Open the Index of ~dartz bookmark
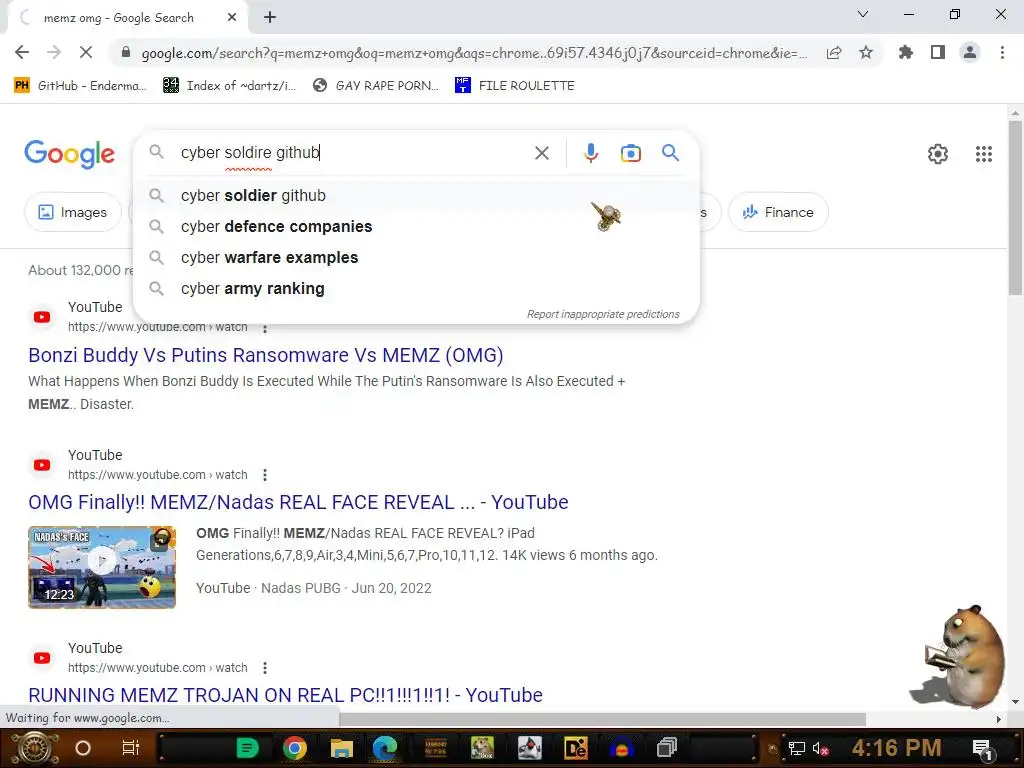 (x=229, y=86)
